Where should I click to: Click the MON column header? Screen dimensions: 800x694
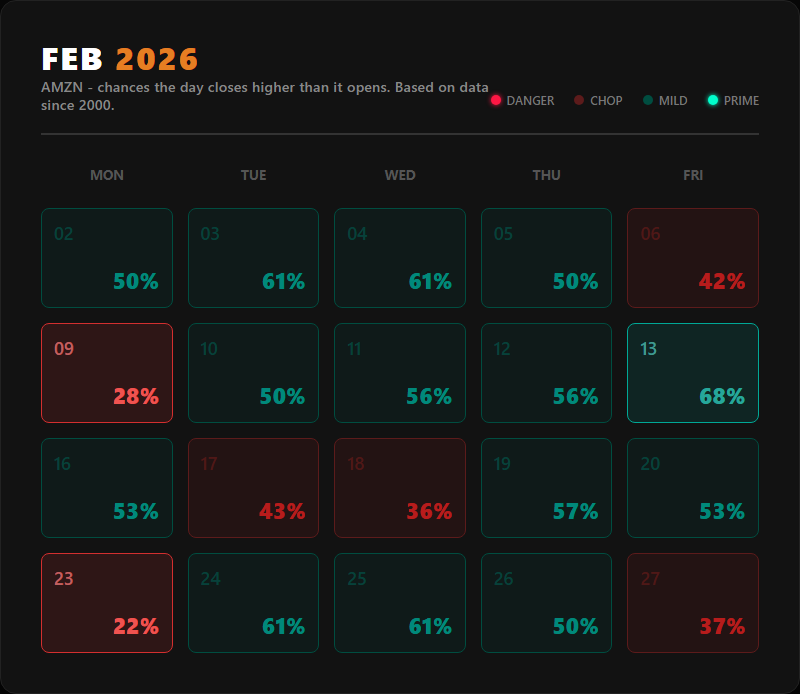tap(107, 175)
